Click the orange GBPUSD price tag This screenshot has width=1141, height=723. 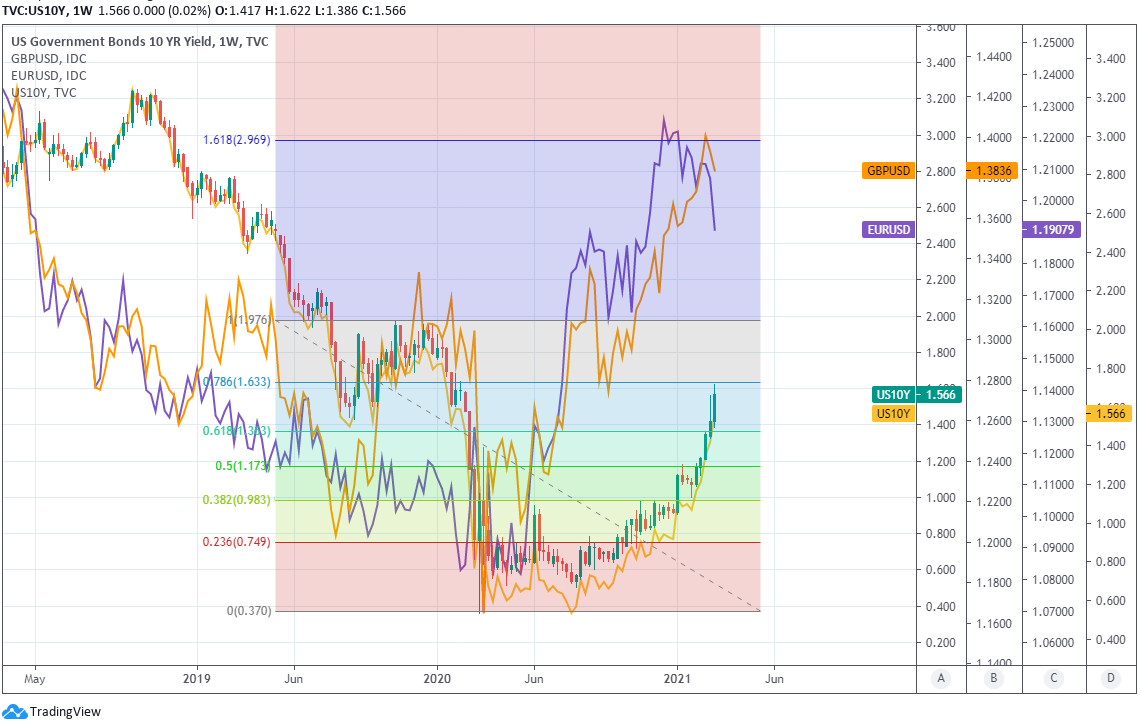click(889, 171)
